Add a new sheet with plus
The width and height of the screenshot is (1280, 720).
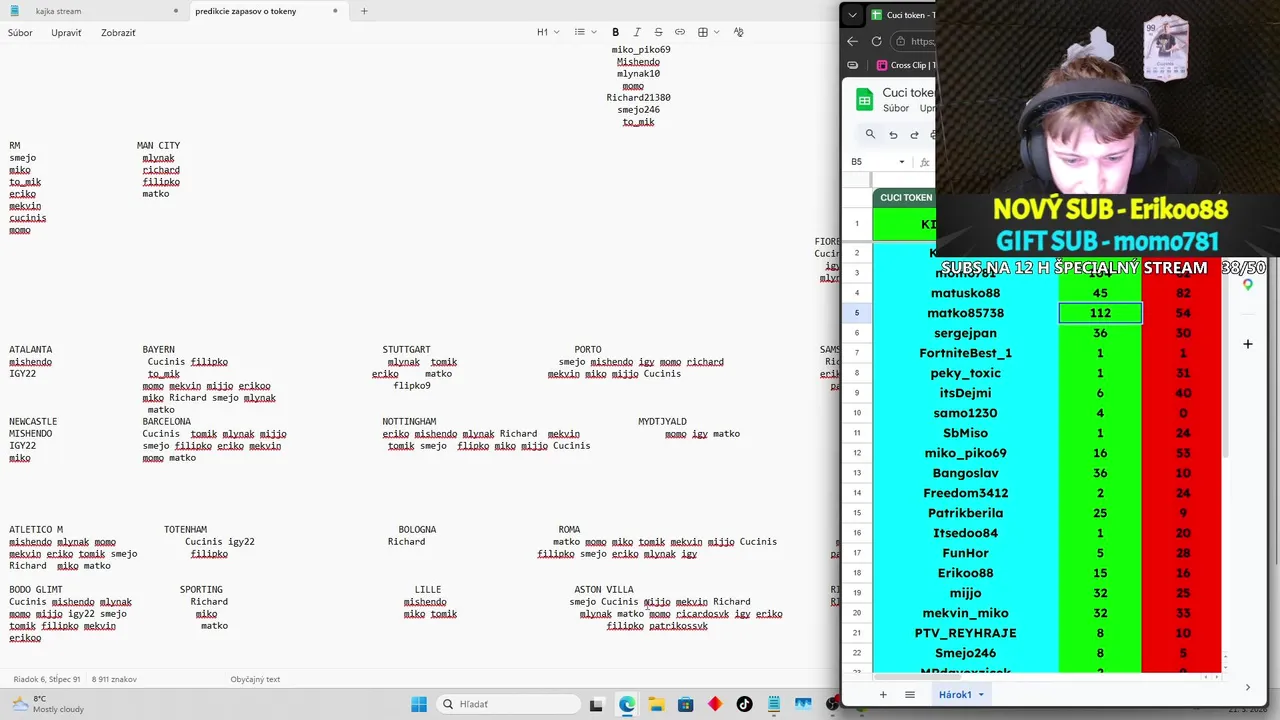click(x=882, y=694)
